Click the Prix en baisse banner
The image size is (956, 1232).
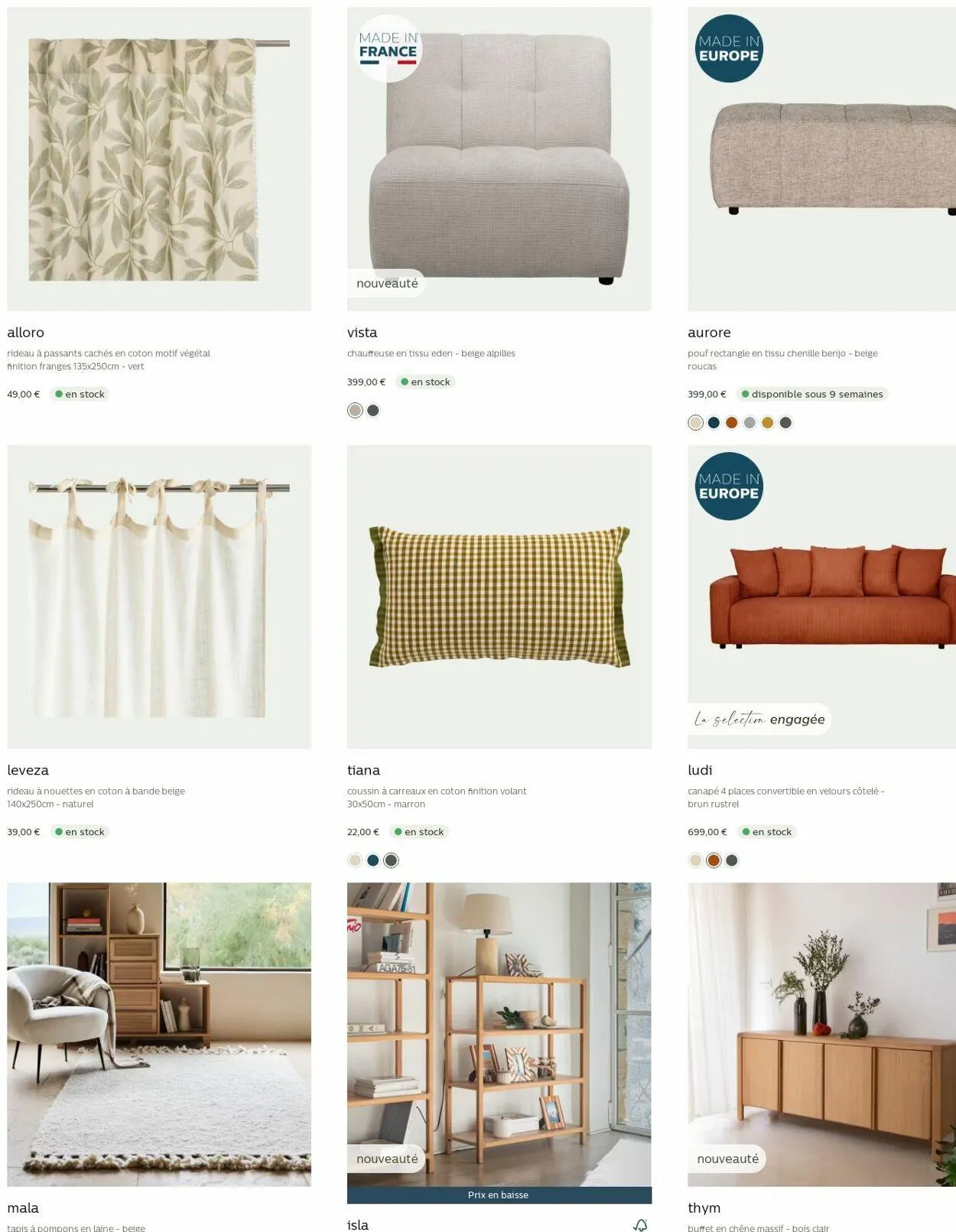pyautogui.click(x=499, y=1195)
